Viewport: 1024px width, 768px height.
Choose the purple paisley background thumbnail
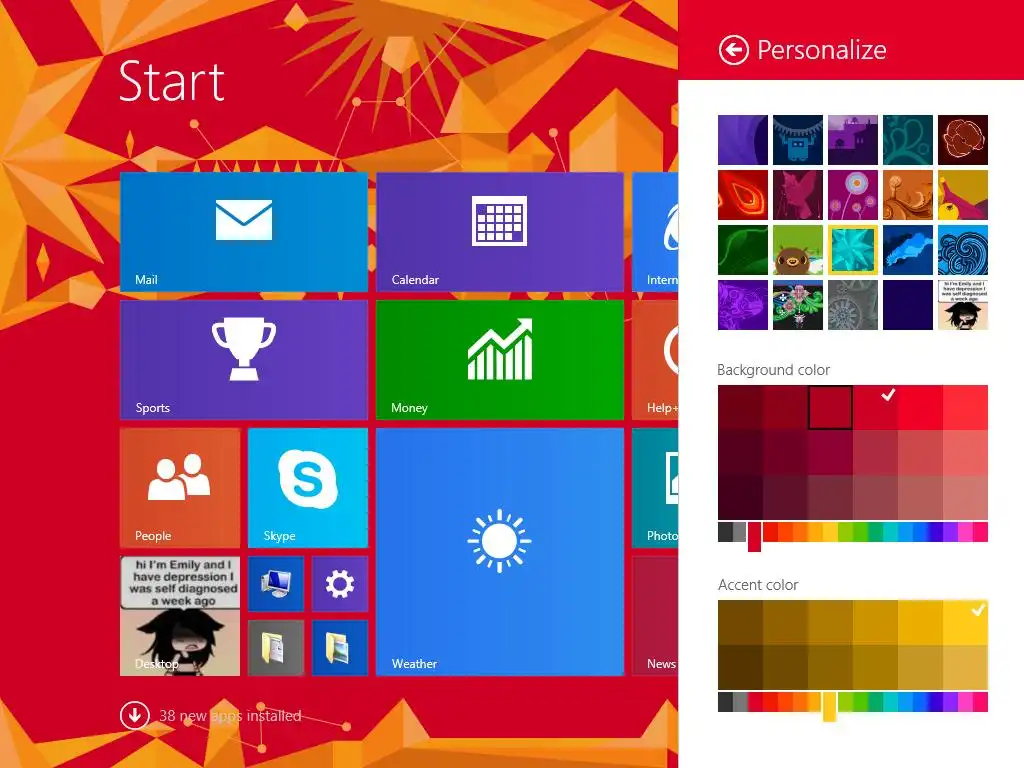coord(743,305)
